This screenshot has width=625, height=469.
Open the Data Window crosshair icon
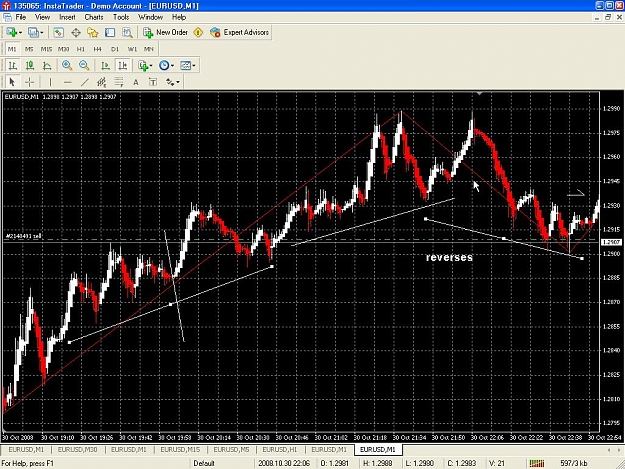click(76, 32)
